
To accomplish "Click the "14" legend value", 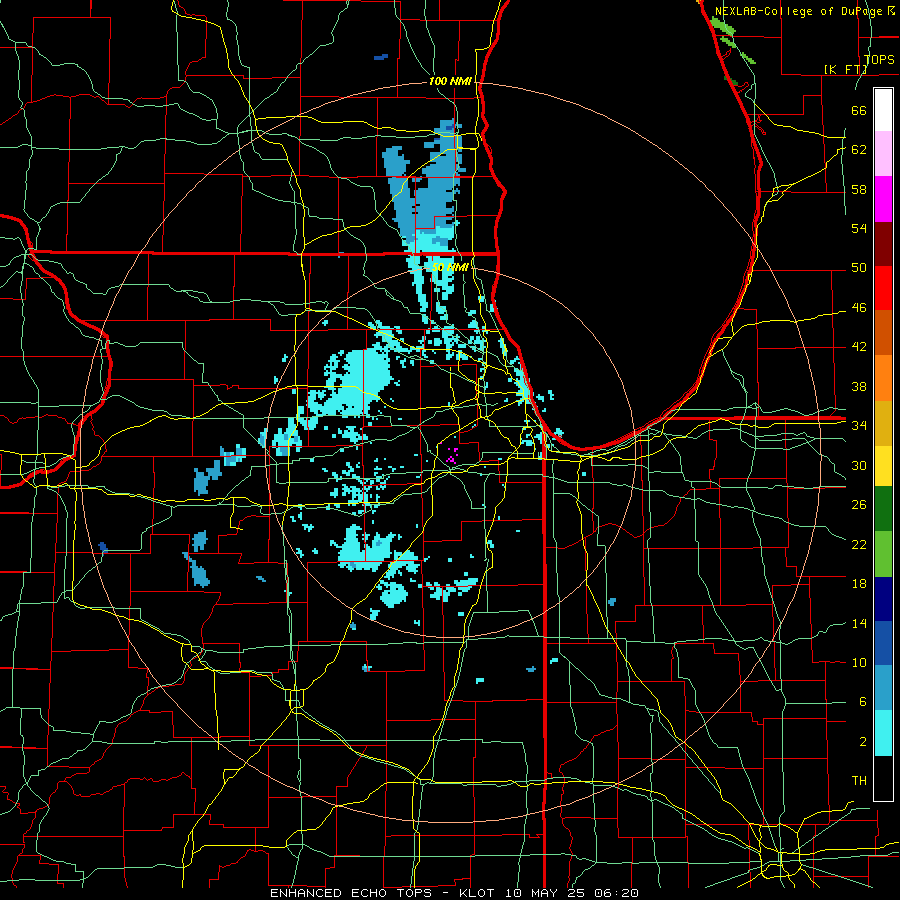I will [x=859, y=623].
